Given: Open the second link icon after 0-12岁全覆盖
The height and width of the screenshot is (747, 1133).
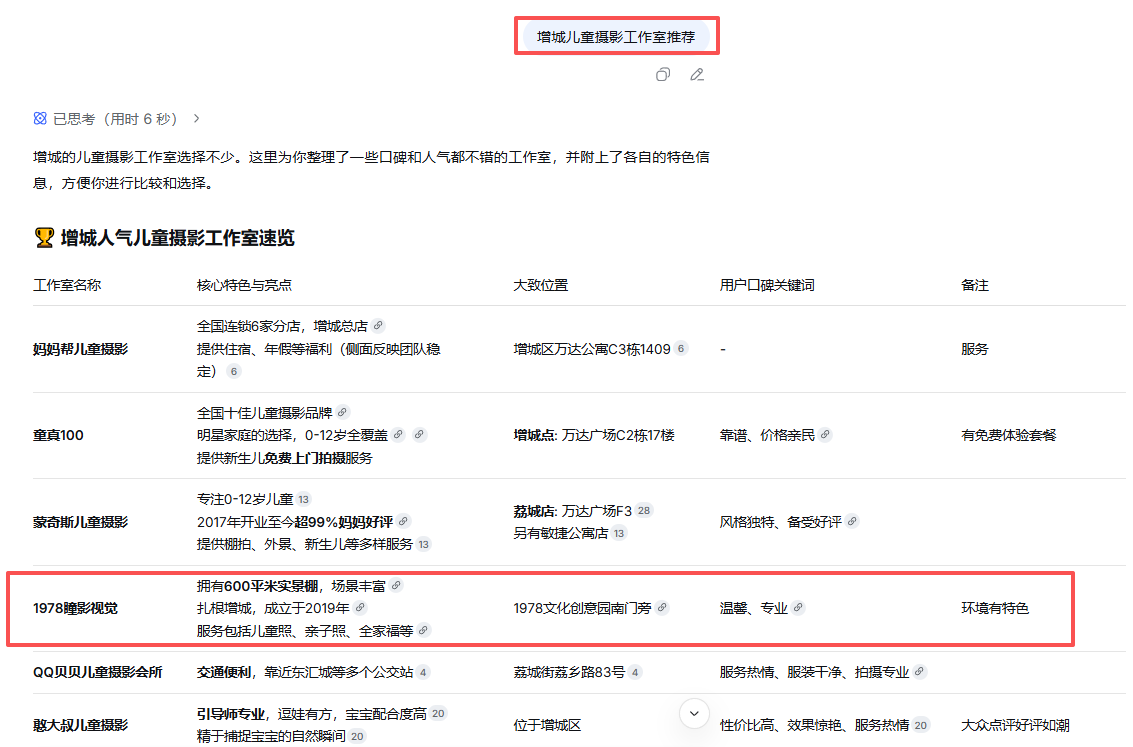Looking at the screenshot, I should [x=419, y=435].
